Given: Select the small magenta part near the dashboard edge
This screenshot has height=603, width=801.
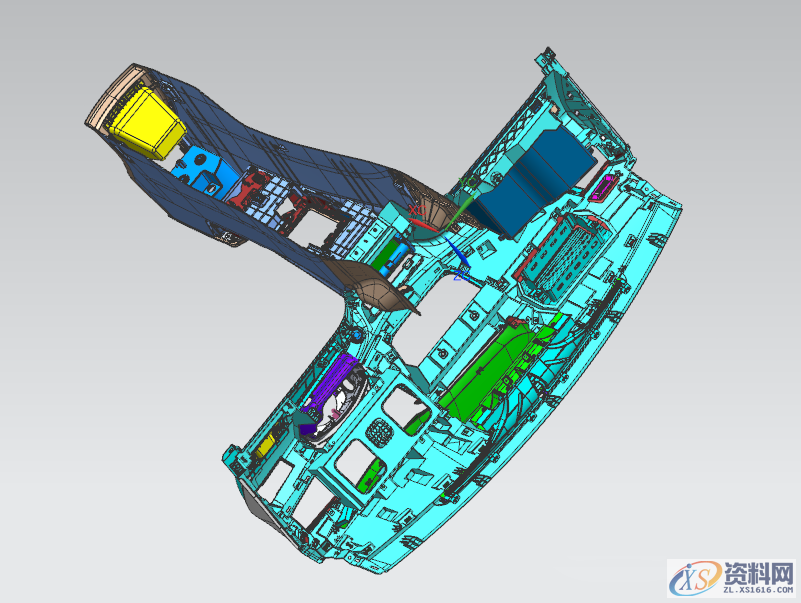Looking at the screenshot, I should pos(606,184).
